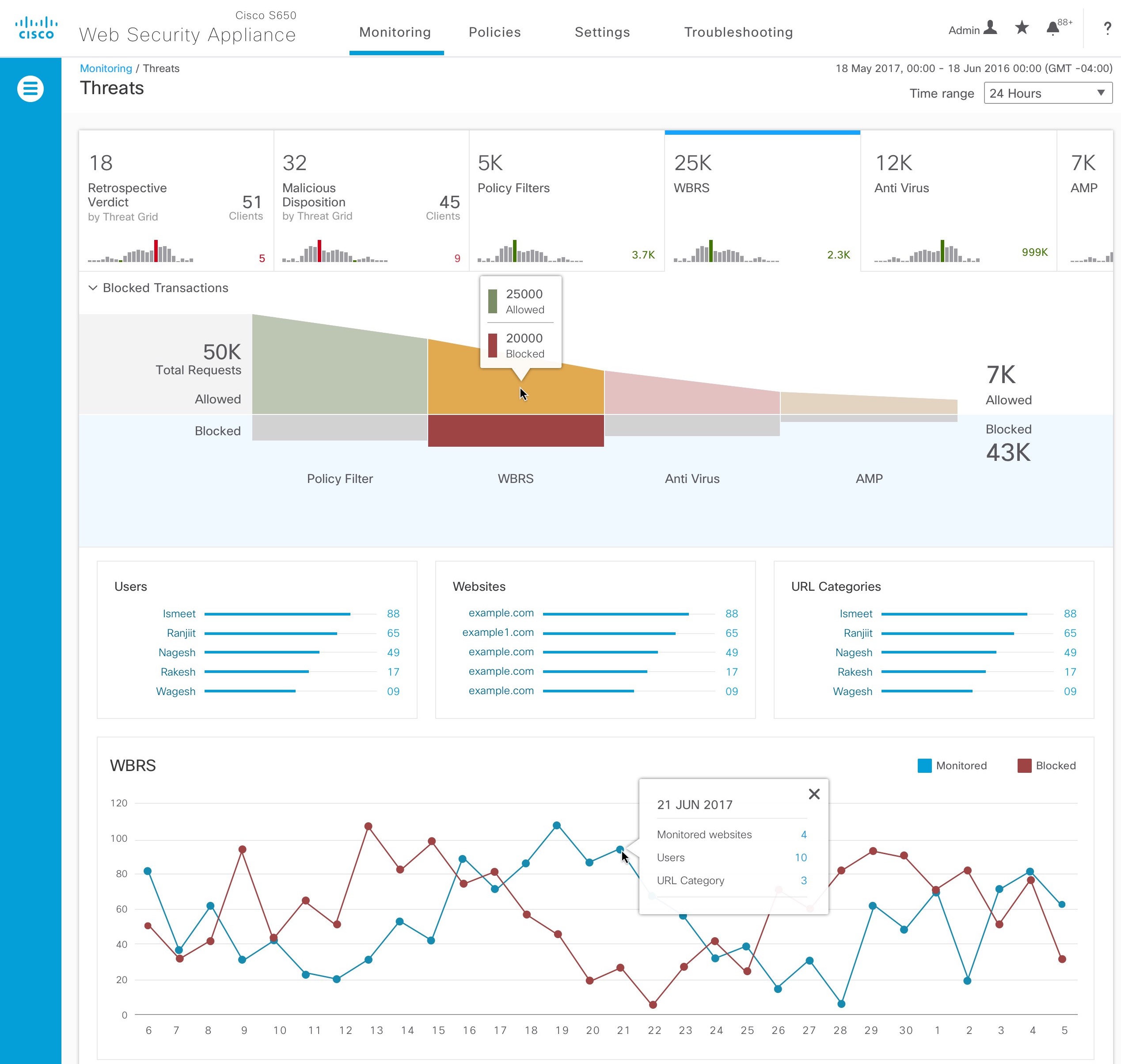
Task: Open the Admin user profile icon
Action: click(x=990, y=28)
